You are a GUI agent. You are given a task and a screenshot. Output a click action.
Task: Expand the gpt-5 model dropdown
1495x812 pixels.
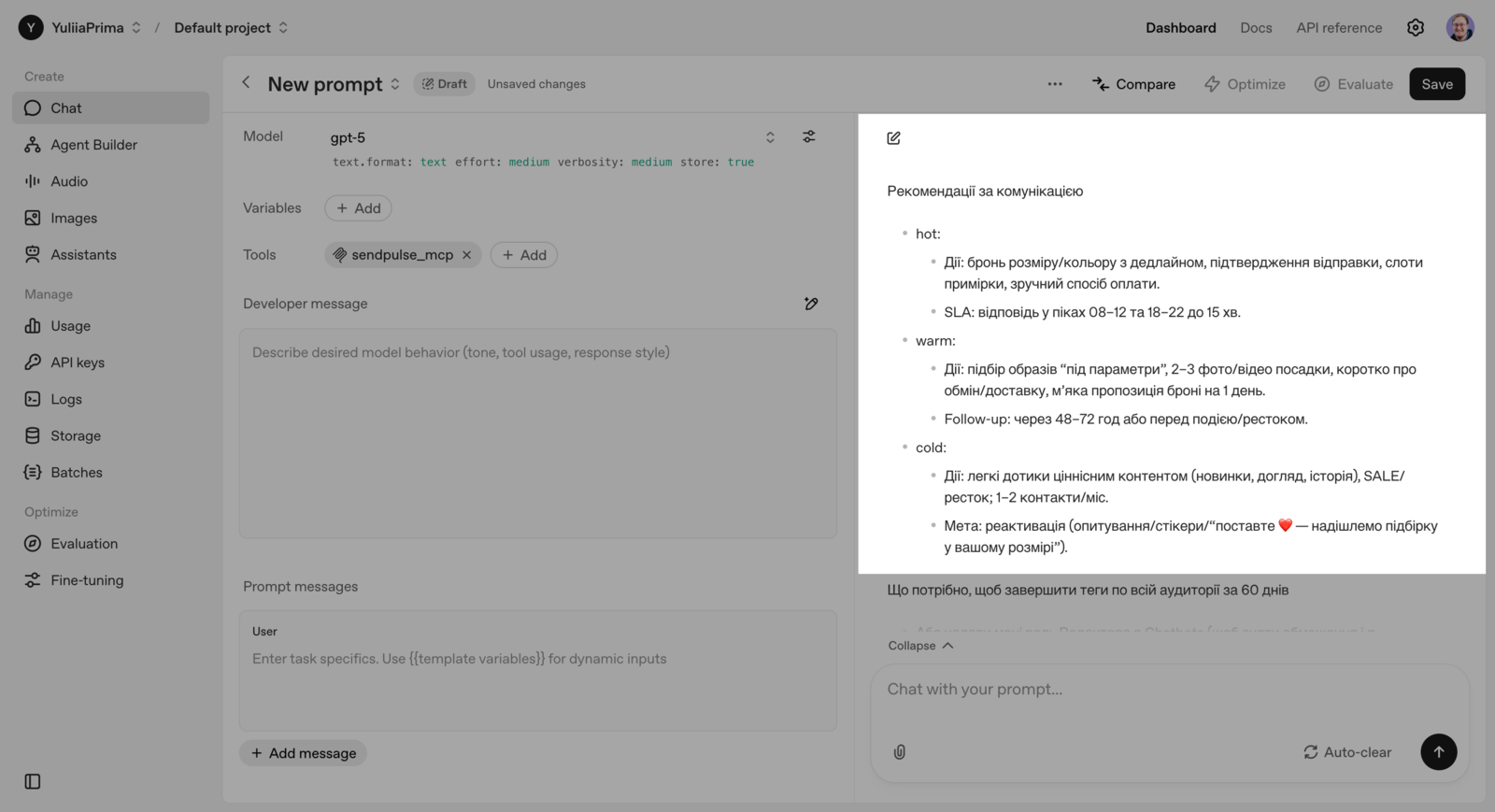pyautogui.click(x=770, y=137)
